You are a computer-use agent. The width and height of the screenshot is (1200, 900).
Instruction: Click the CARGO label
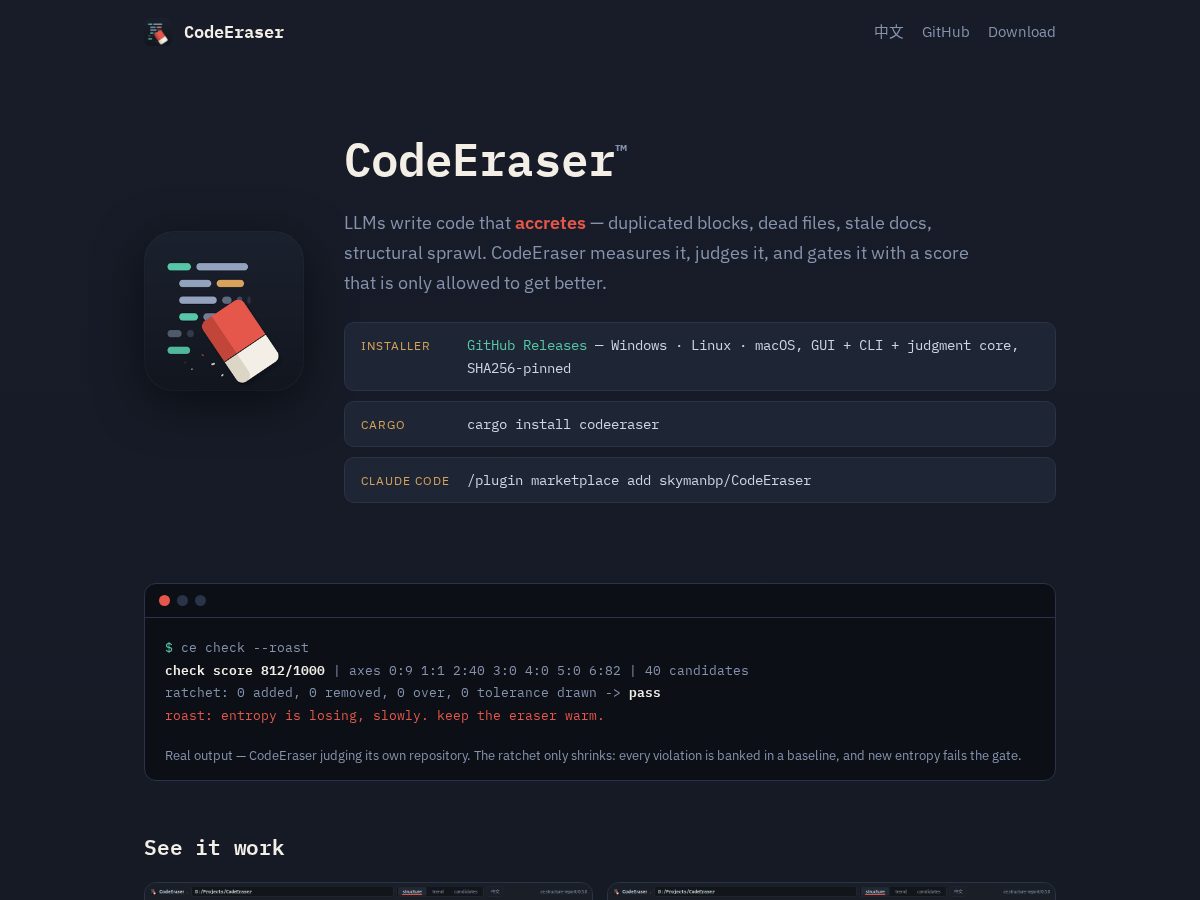(383, 425)
